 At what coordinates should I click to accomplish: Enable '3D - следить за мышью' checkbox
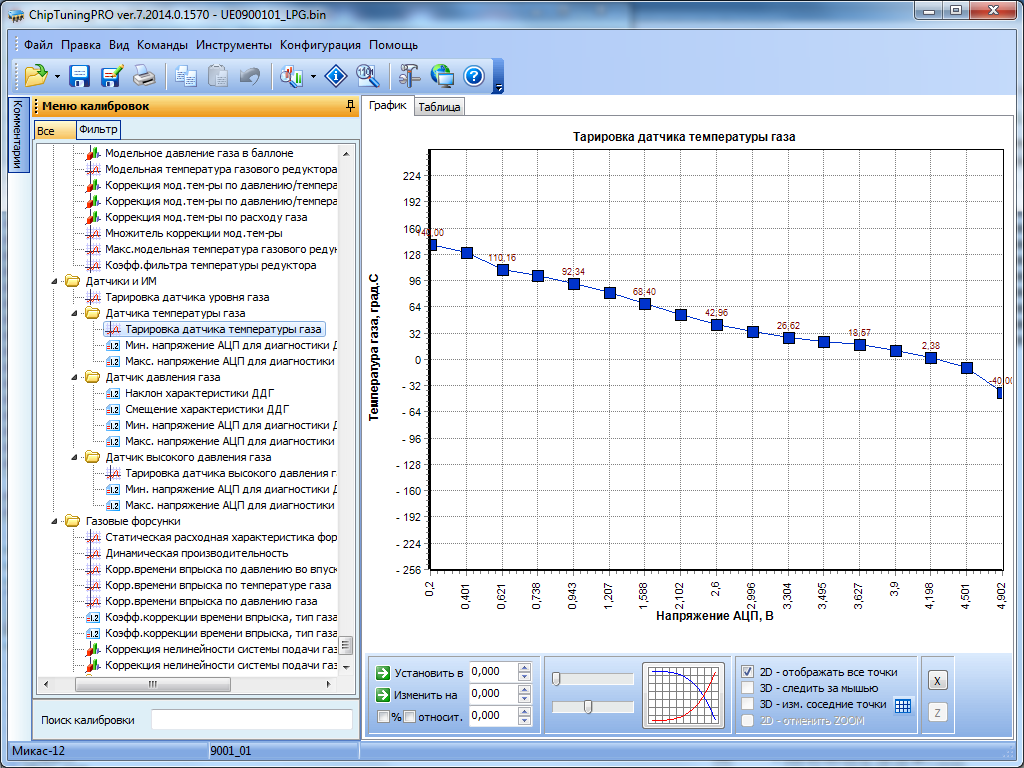pos(747,688)
